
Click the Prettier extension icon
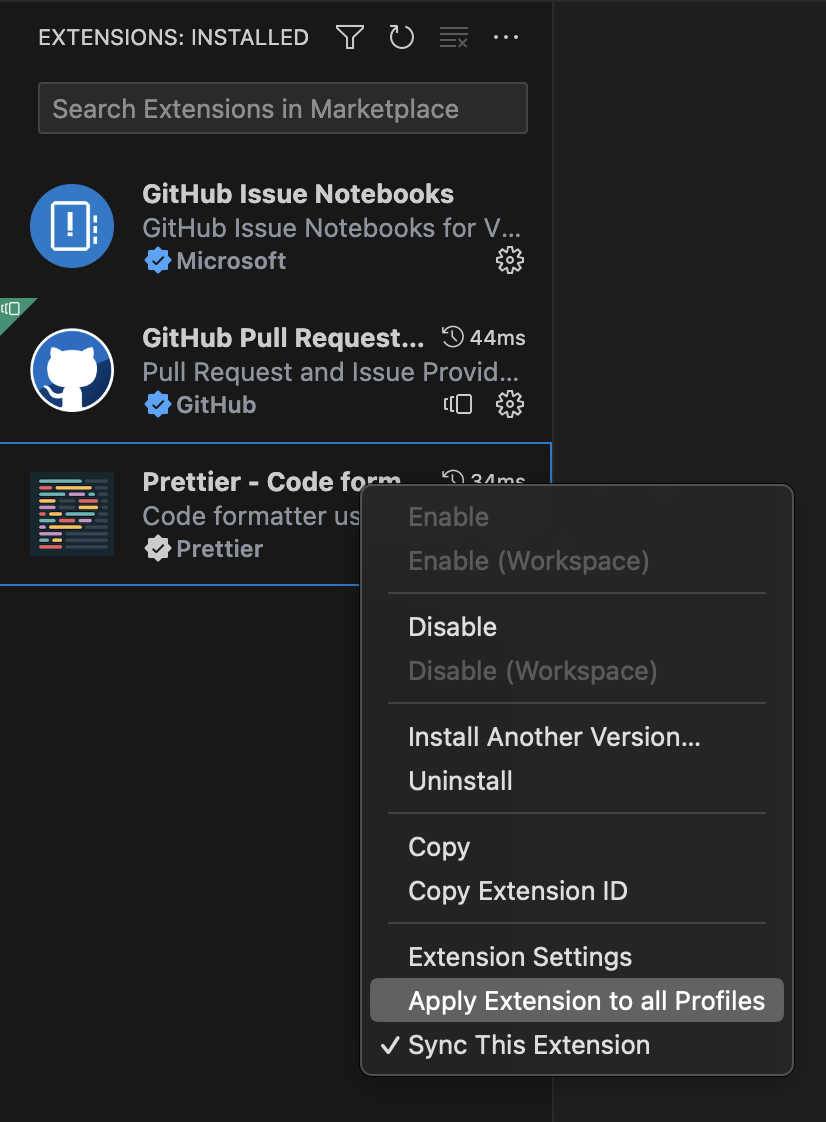click(x=72, y=514)
